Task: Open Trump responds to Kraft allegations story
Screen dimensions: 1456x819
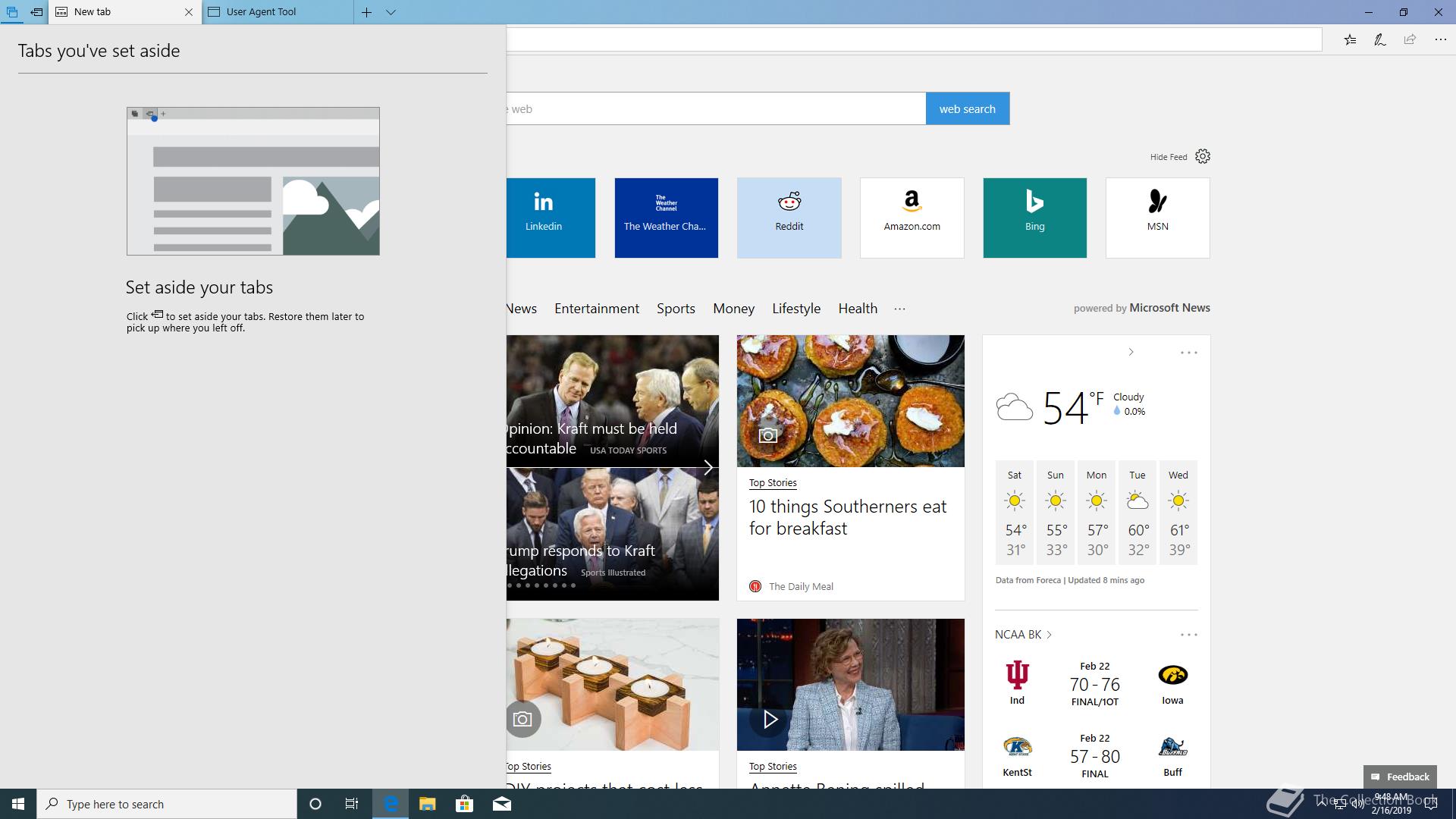Action: click(x=581, y=560)
